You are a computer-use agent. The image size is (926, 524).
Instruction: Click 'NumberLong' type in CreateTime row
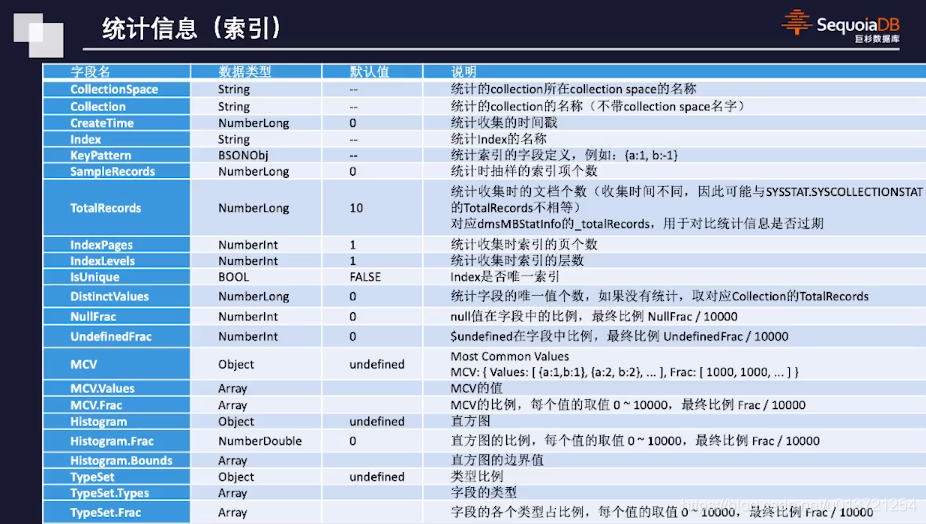(253, 123)
